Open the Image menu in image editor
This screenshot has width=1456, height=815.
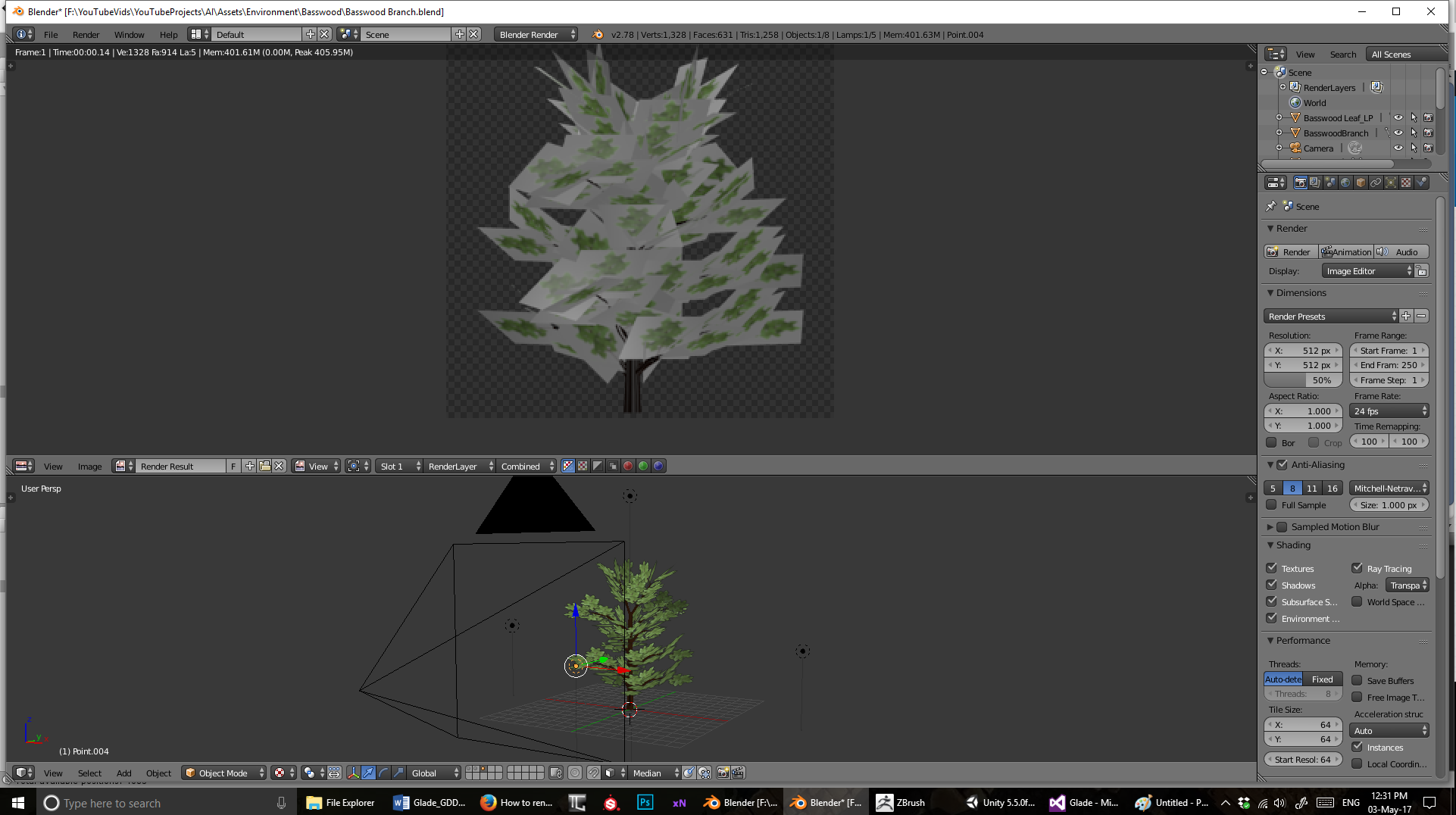89,466
